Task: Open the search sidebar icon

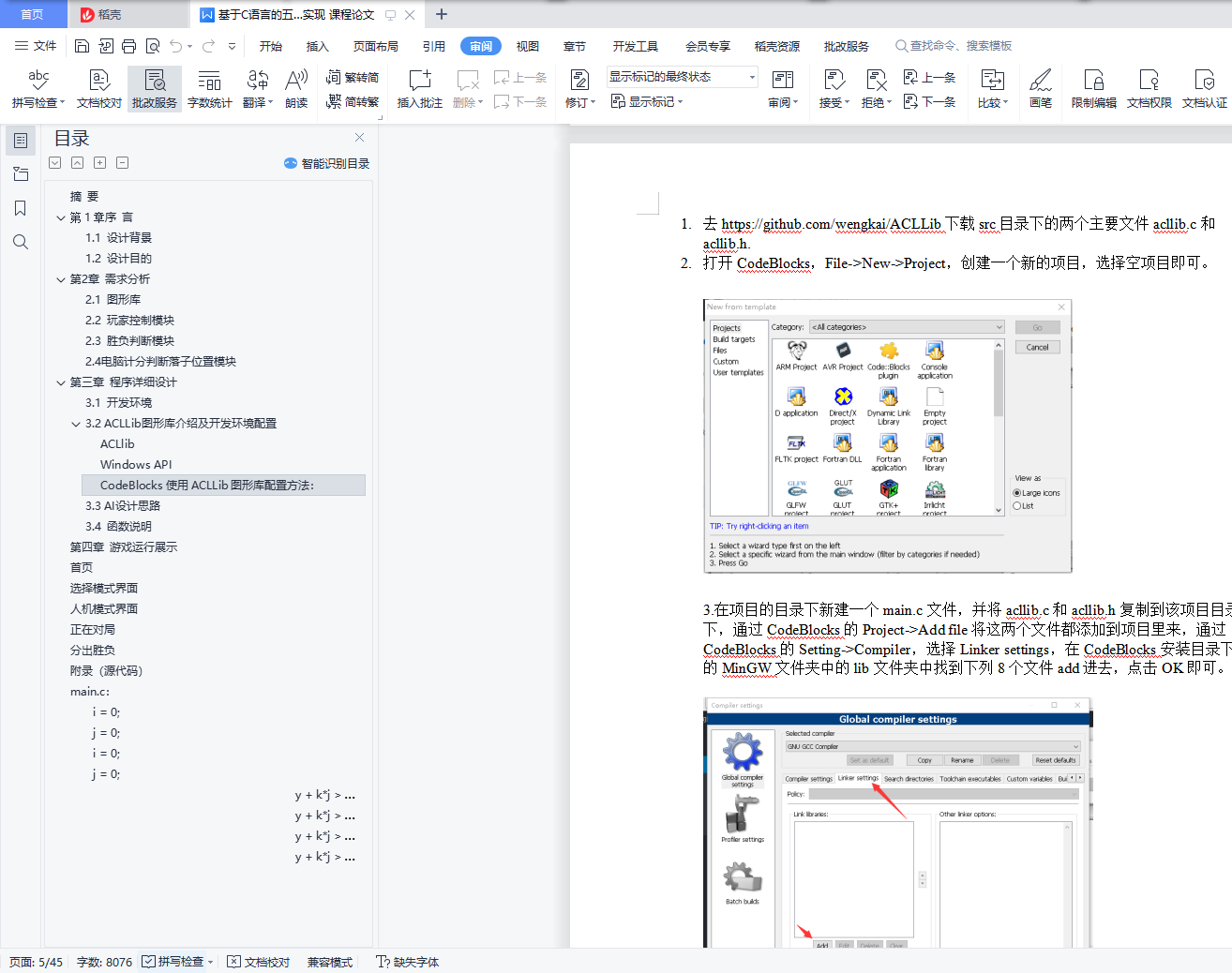Action: [21, 242]
